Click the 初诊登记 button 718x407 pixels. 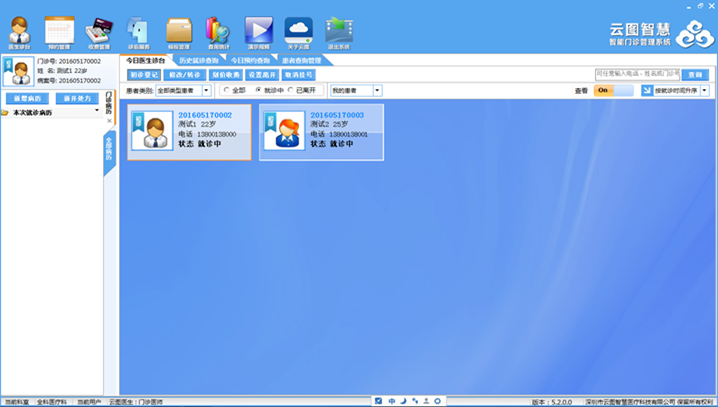(143, 75)
